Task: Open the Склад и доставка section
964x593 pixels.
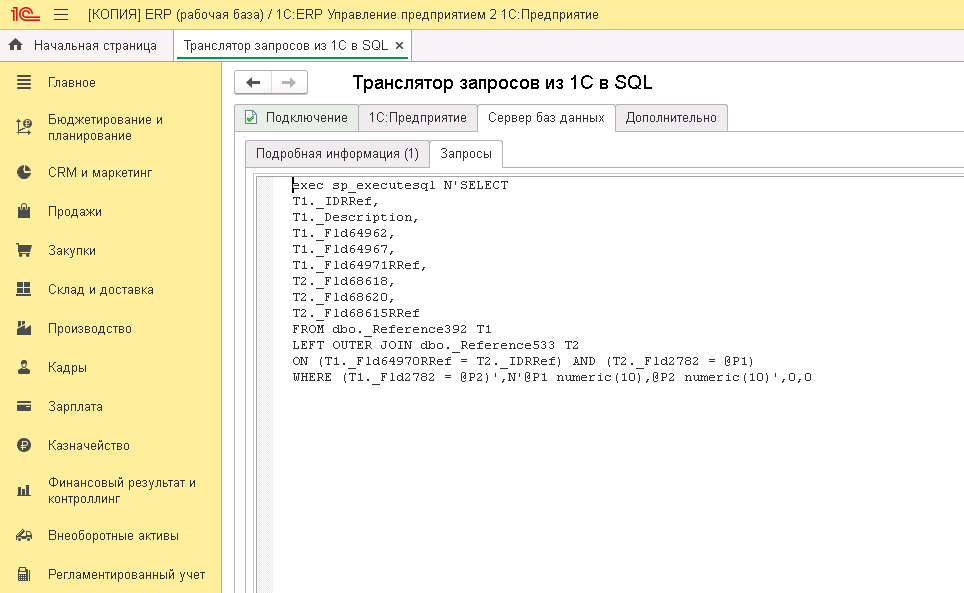Action: (x=101, y=289)
